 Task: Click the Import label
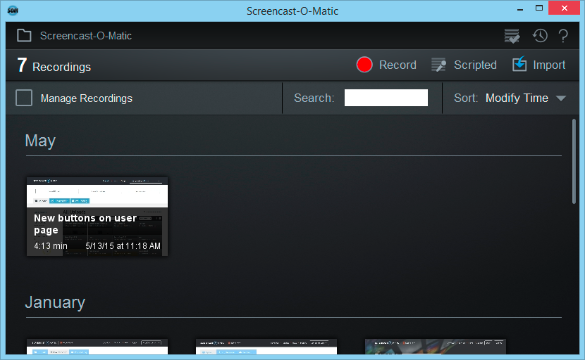[549, 65]
